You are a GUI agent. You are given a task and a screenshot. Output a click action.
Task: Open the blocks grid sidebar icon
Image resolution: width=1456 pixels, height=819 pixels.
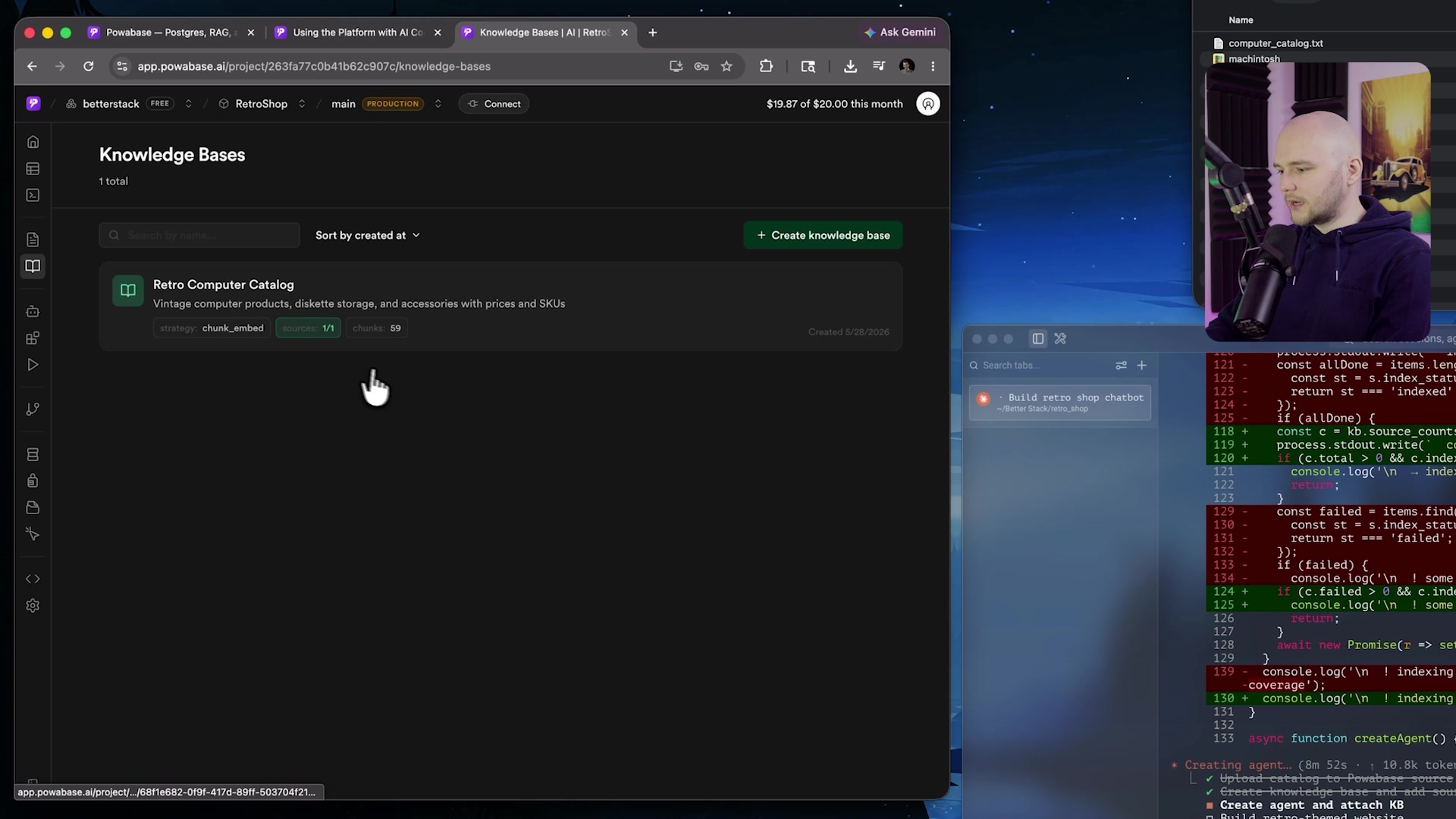point(33,338)
